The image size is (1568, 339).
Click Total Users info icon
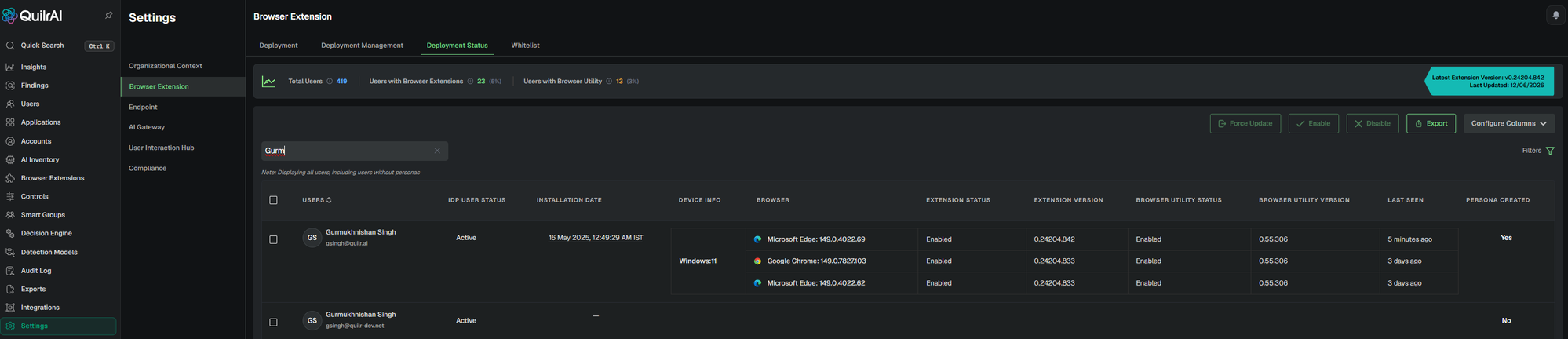(x=330, y=82)
